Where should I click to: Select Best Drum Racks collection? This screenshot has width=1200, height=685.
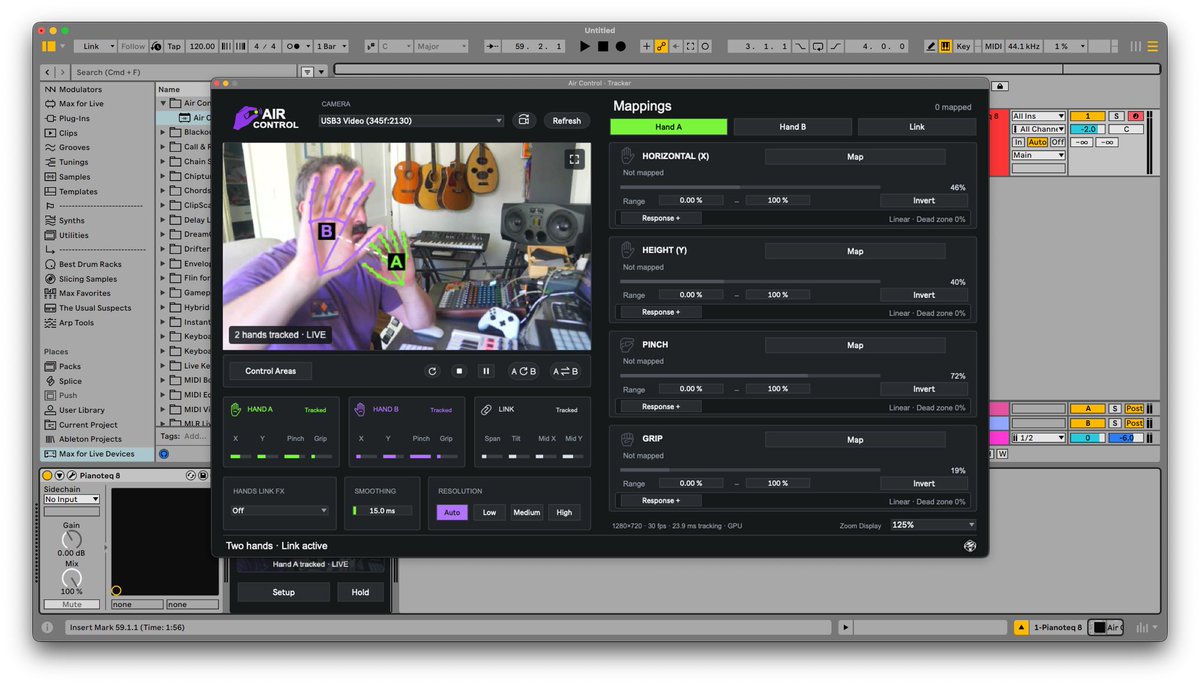pos(90,264)
